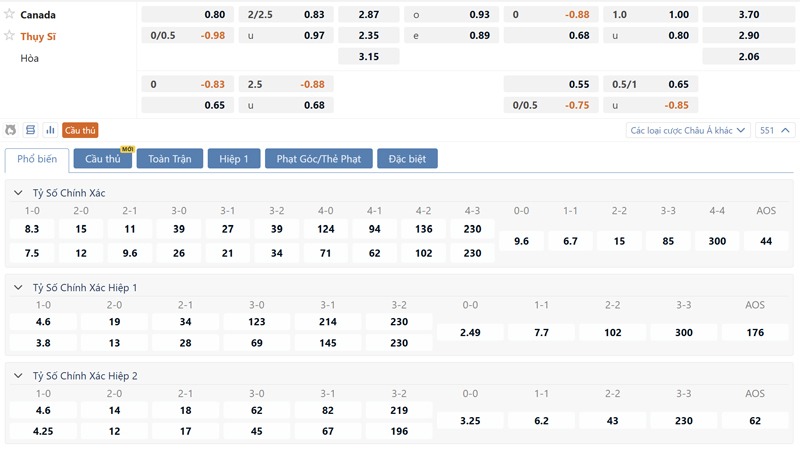Viewport: 800px width, 450px height.
Task: Choose first half 0-0 odds 2.49
Action: [x=470, y=333]
